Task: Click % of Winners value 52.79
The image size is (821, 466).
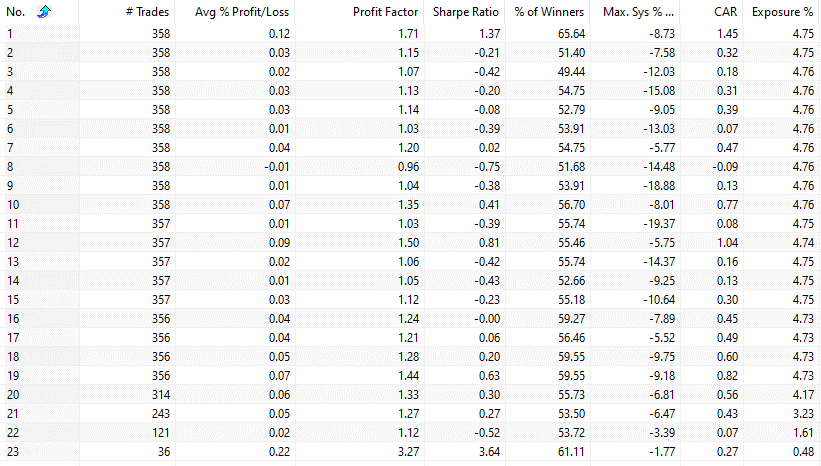Action: pos(571,110)
